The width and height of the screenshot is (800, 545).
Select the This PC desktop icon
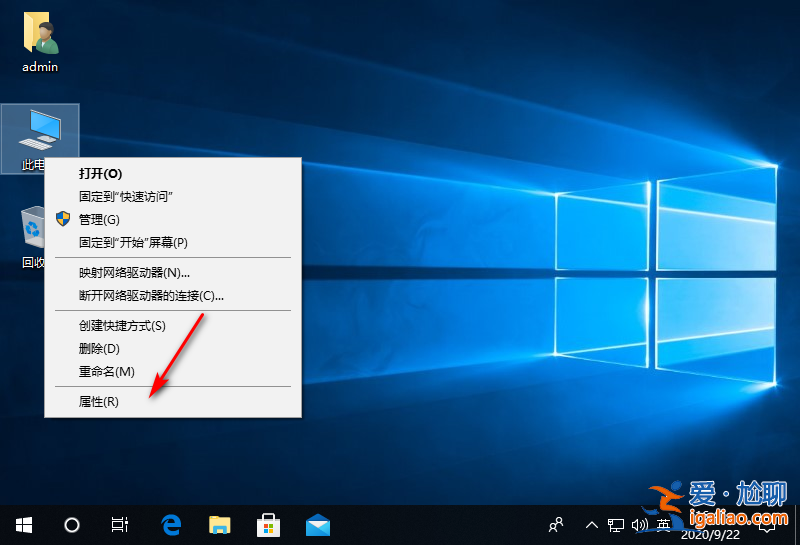(40, 138)
